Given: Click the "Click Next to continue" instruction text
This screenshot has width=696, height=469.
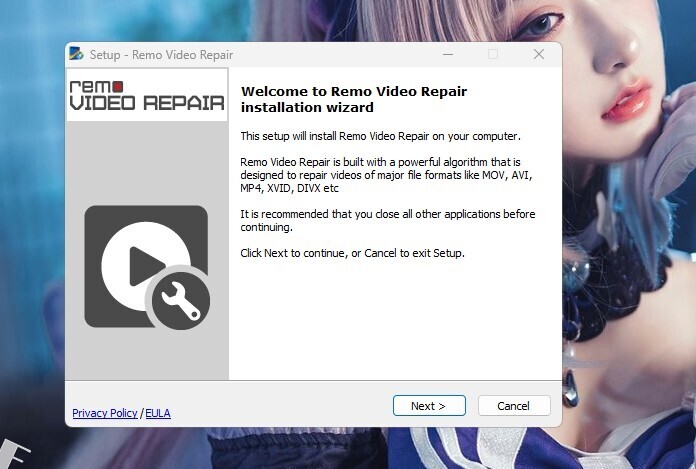Looking at the screenshot, I should point(352,253).
